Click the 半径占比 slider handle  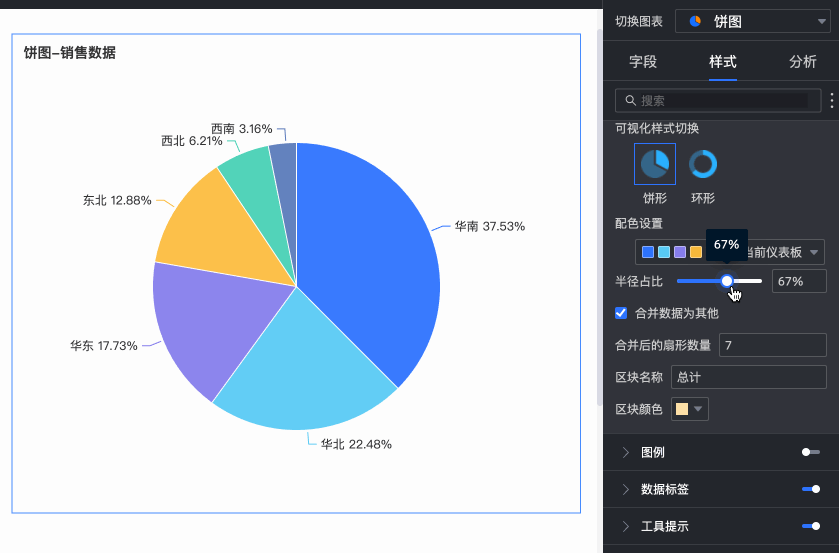point(727,281)
